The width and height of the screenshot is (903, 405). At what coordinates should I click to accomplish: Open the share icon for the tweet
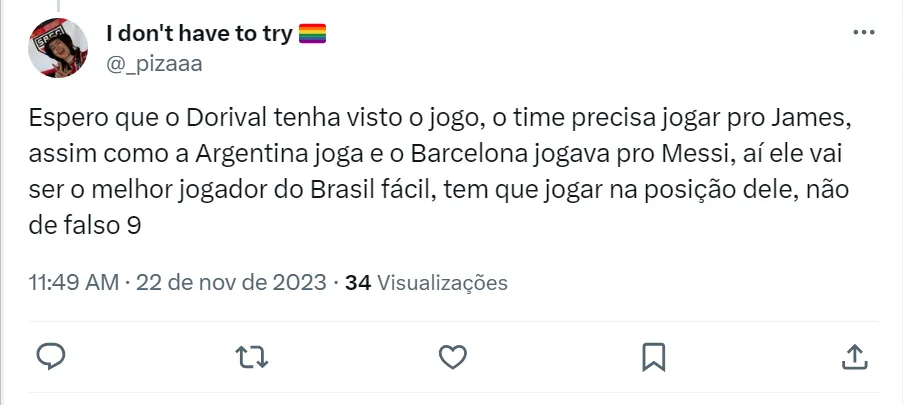[854, 356]
